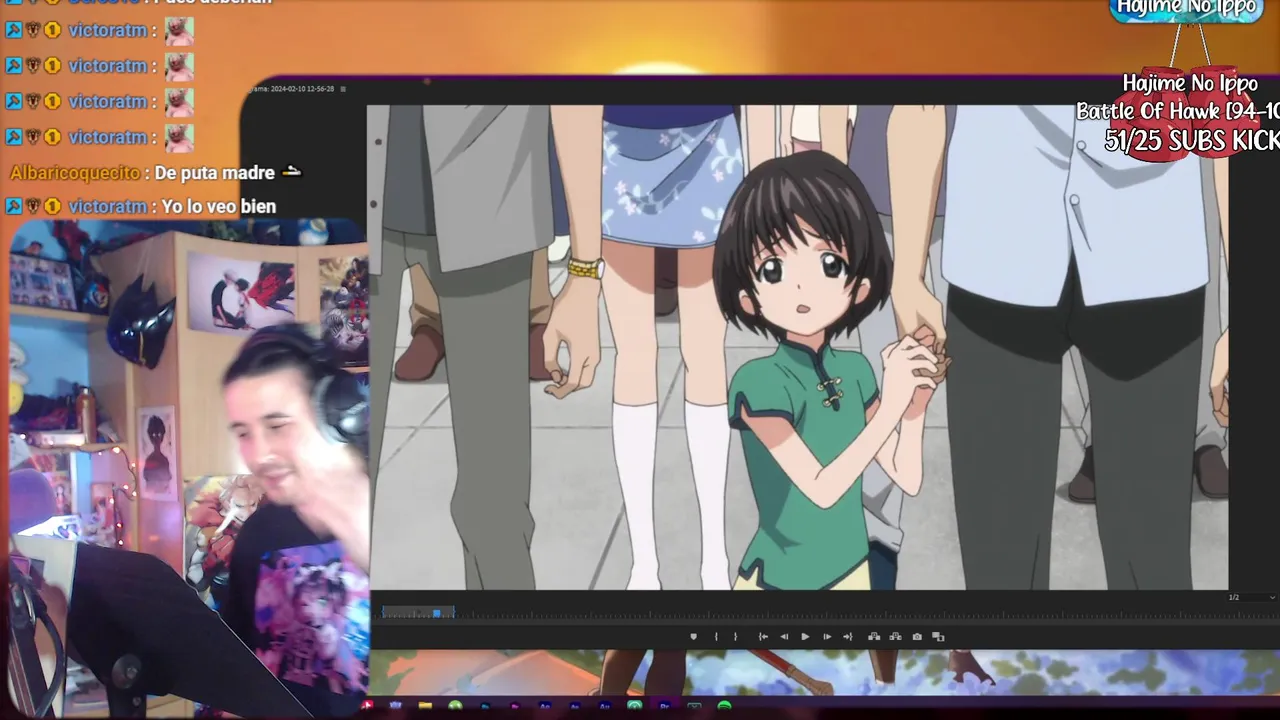Click the 'Hajime No Ippo' hanging sign text
1280x720 pixels.
pos(1189,84)
